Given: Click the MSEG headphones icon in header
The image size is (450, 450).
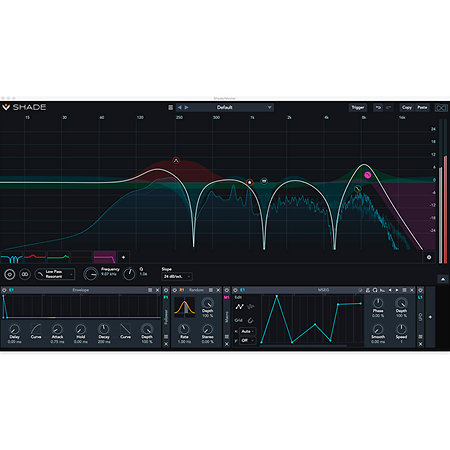Looking at the screenshot, I should click(x=375, y=290).
